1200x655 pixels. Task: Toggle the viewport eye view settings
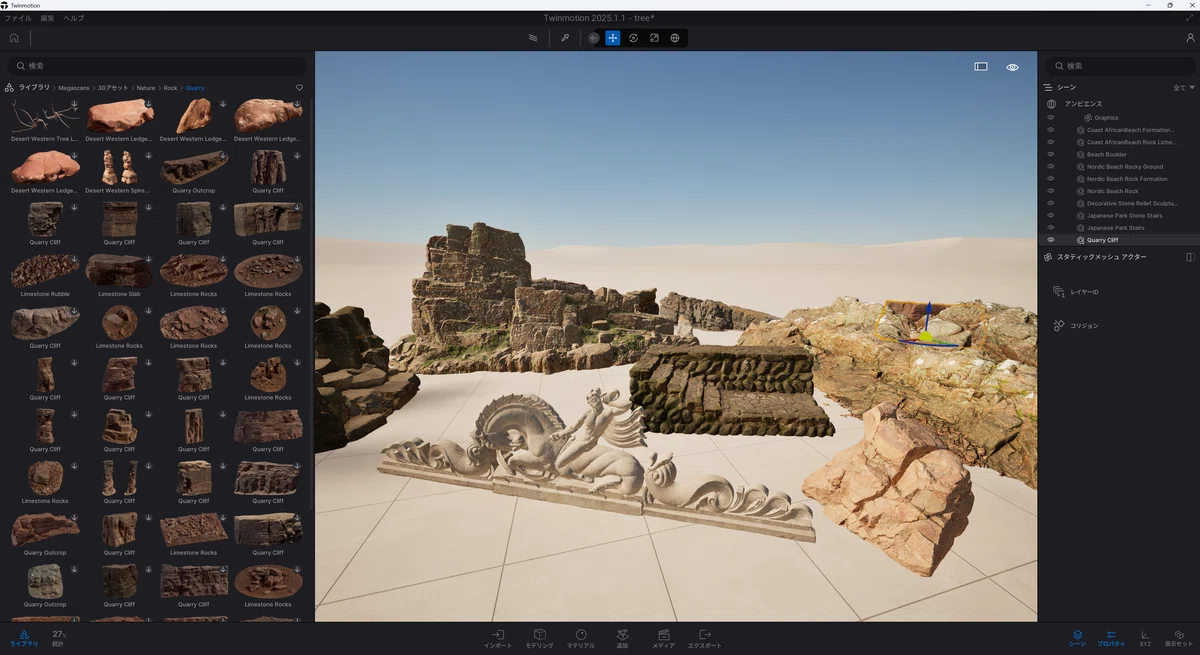tap(1013, 67)
